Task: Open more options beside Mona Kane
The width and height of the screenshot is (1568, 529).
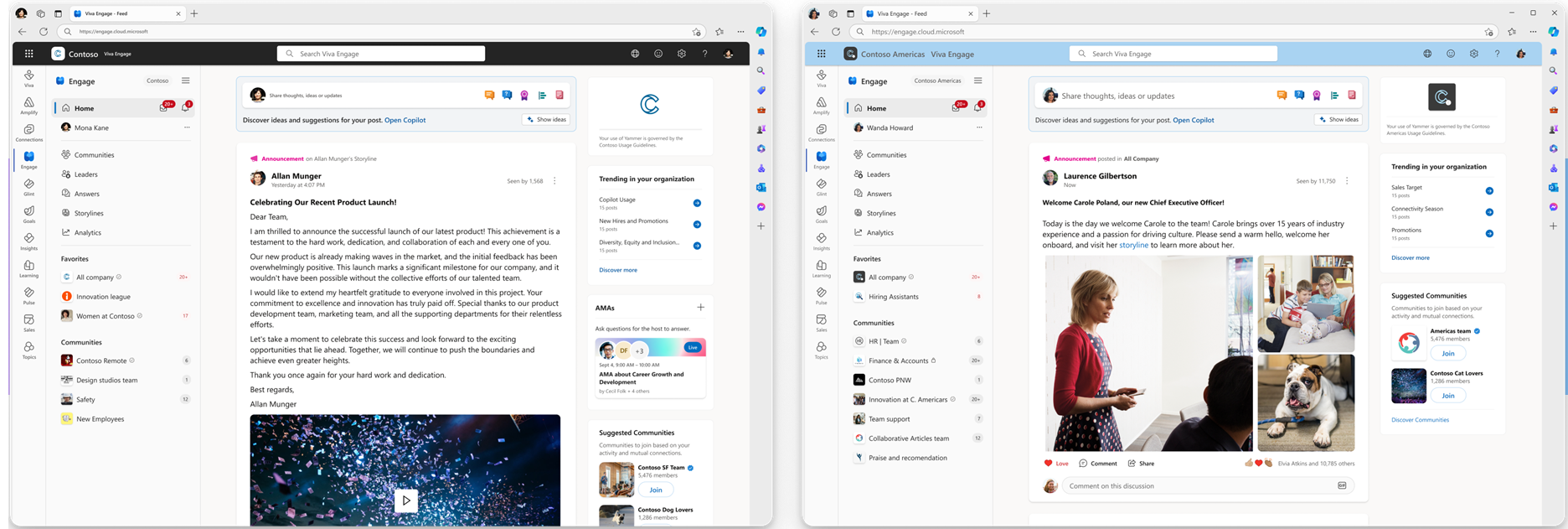Action: tap(187, 127)
